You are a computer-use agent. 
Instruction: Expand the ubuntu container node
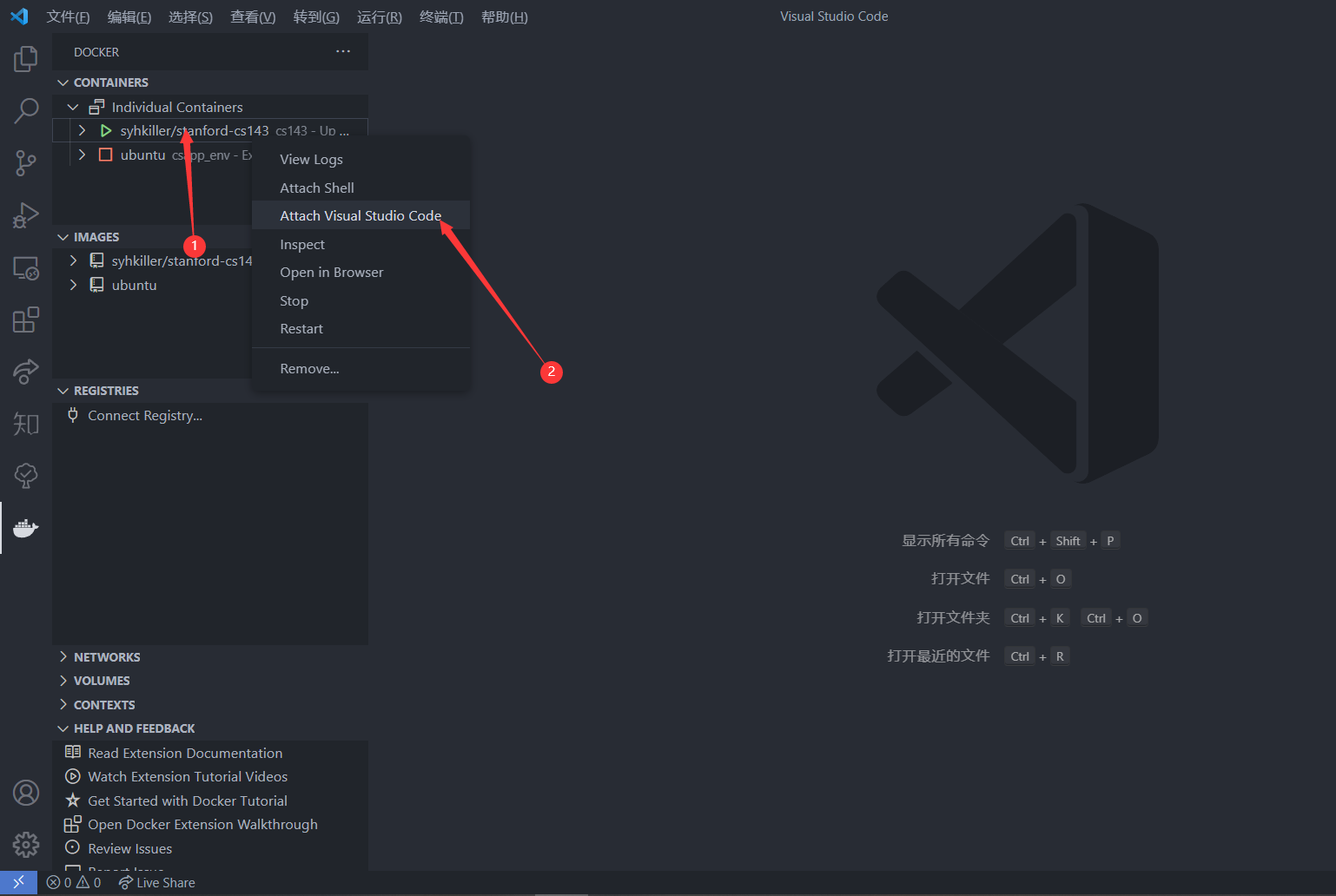click(82, 155)
